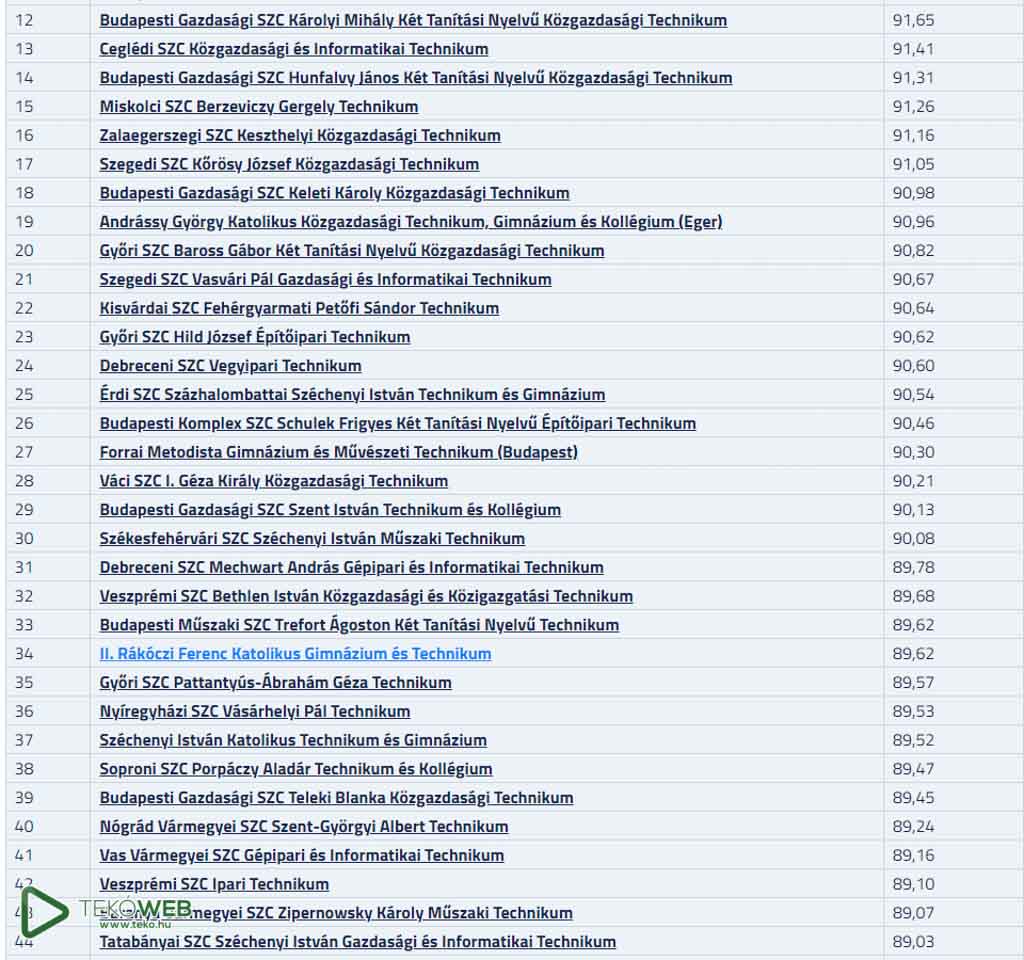1024x960 pixels.
Task: Open Vas Vármegyei SZC Gépipari és Informatikai
Action: [x=302, y=854]
